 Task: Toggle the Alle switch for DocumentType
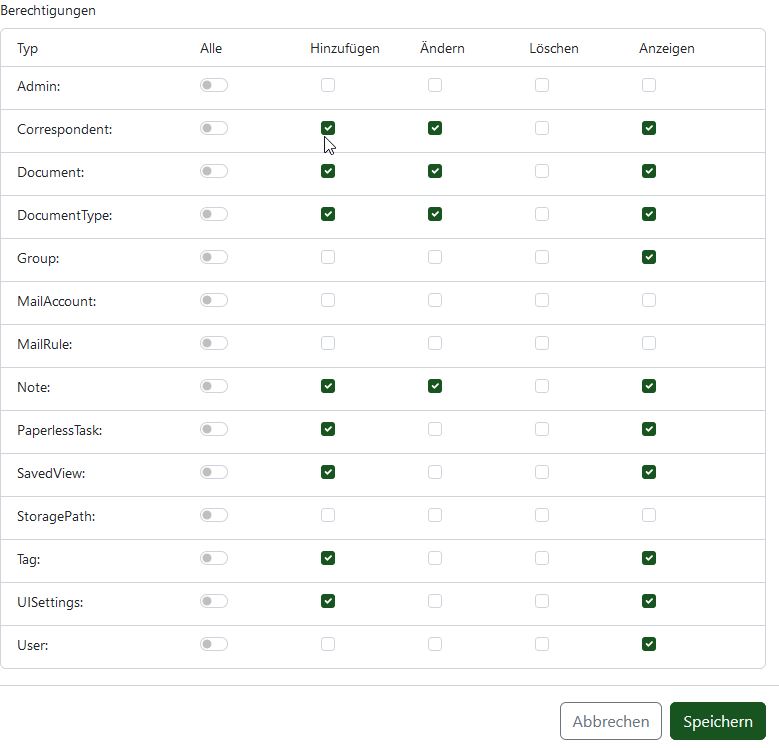(x=214, y=214)
